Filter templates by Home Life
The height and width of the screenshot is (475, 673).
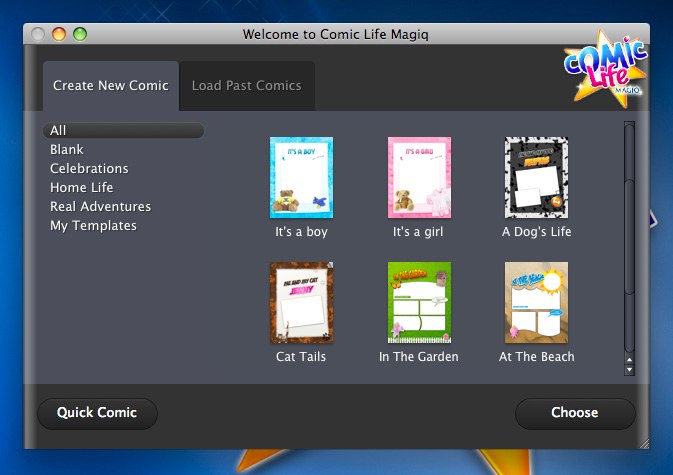click(x=82, y=188)
